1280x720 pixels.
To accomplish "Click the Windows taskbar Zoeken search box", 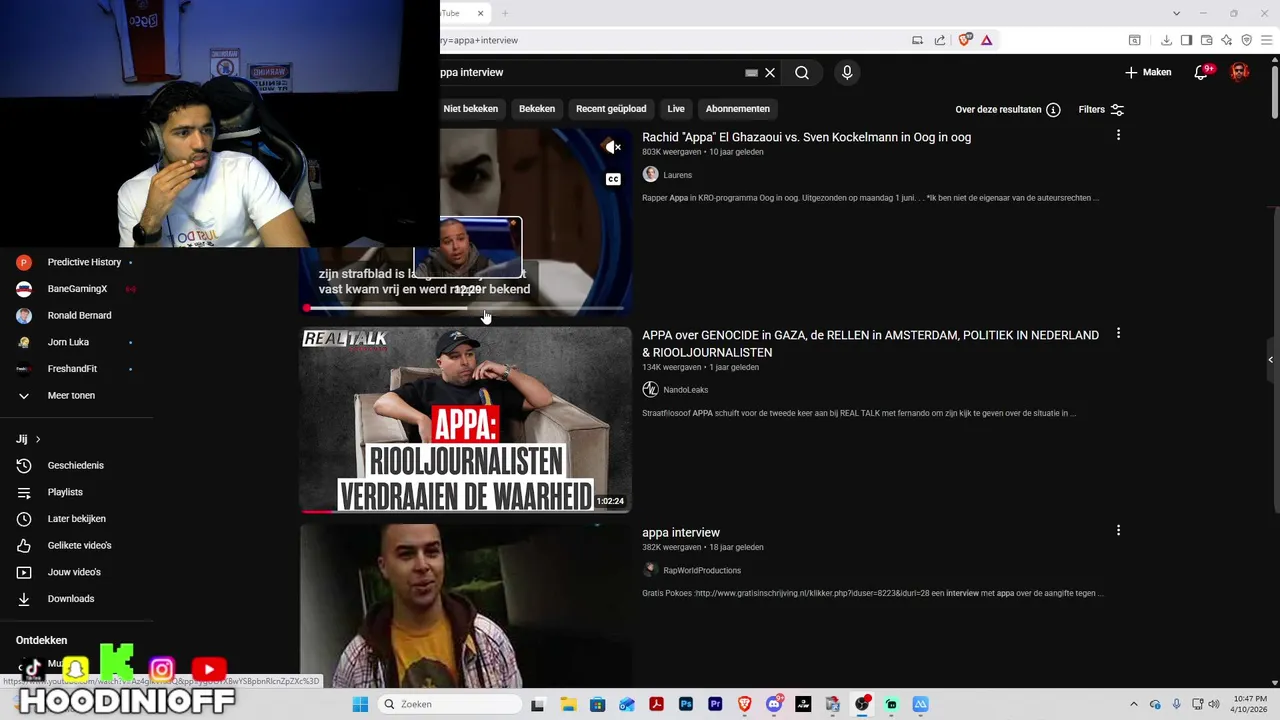I will 451,704.
